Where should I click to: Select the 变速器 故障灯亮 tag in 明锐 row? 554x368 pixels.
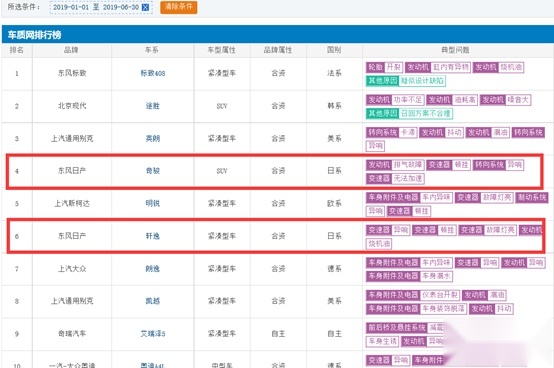tap(484, 197)
